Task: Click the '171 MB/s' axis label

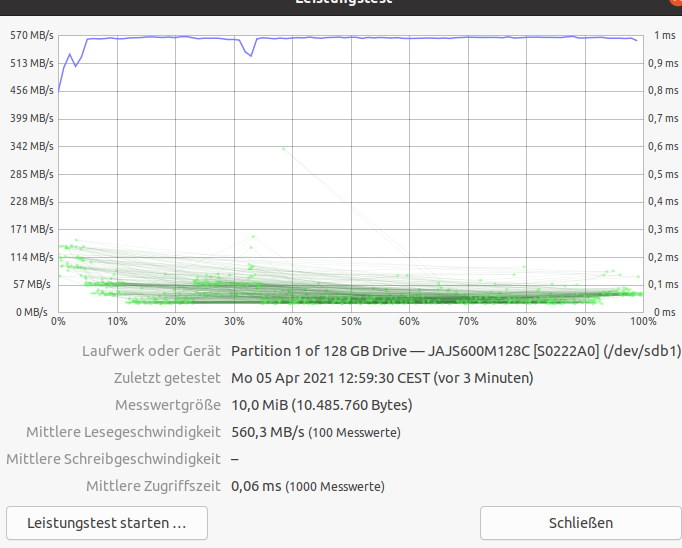Action: [x=32, y=229]
